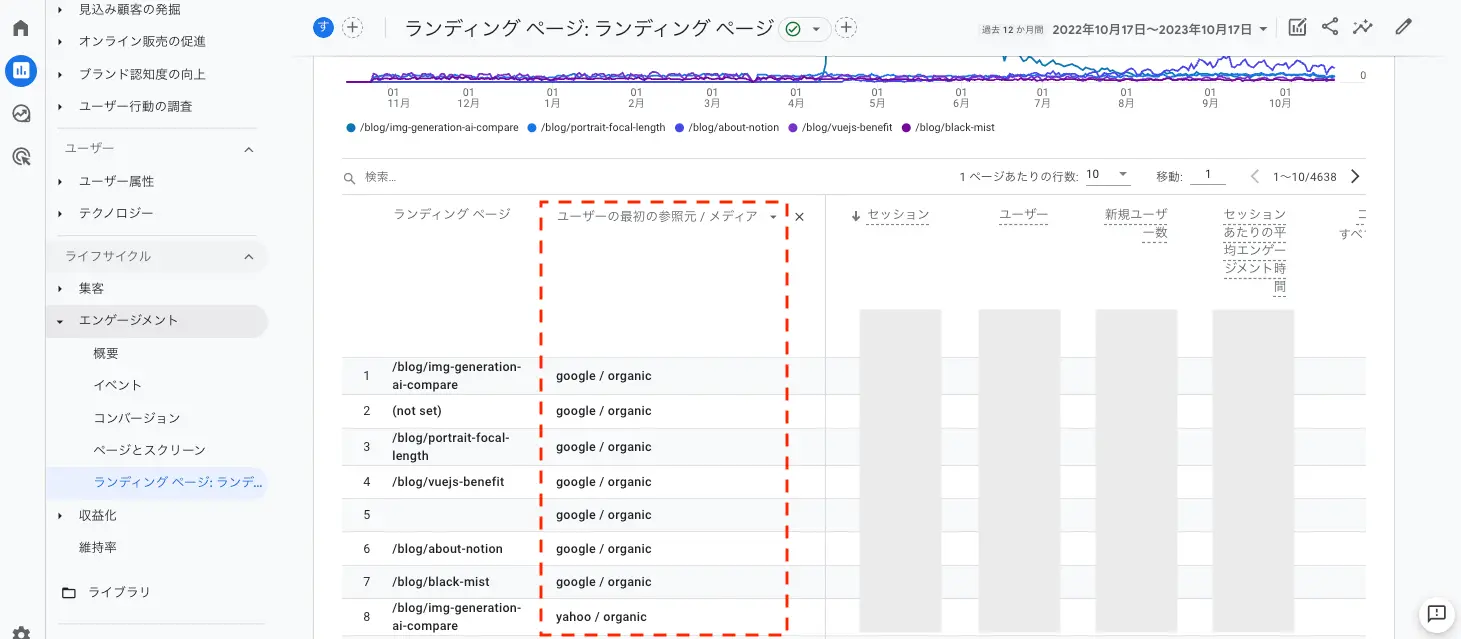Go to next table page arrow
The width and height of the screenshot is (1461, 639).
pyautogui.click(x=1355, y=176)
